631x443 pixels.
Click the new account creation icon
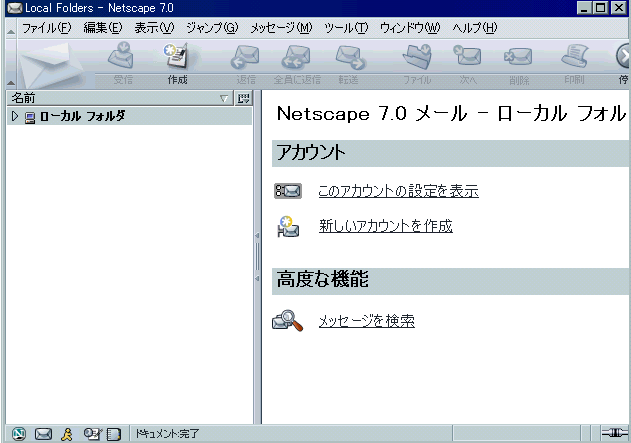(x=288, y=227)
